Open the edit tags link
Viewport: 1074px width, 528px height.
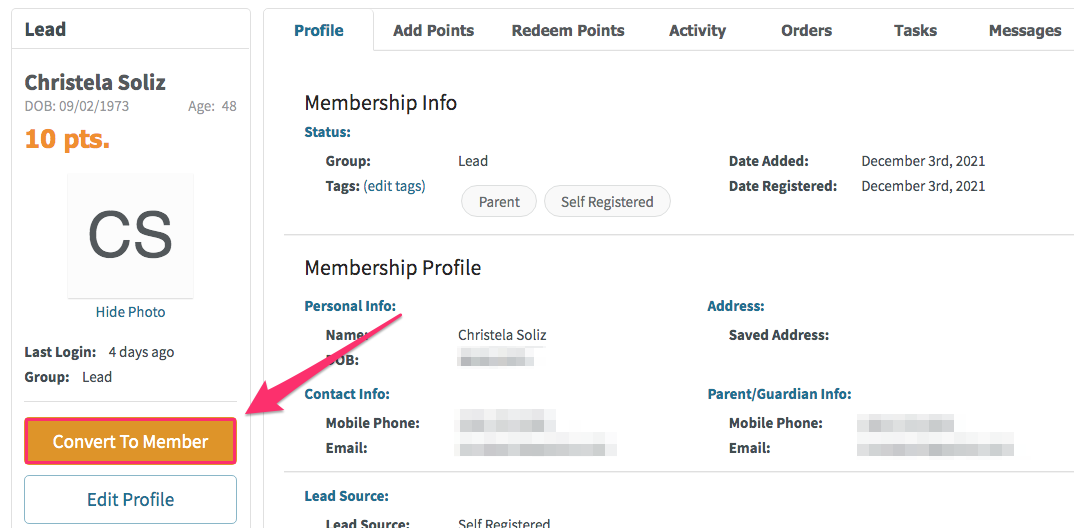(x=394, y=186)
